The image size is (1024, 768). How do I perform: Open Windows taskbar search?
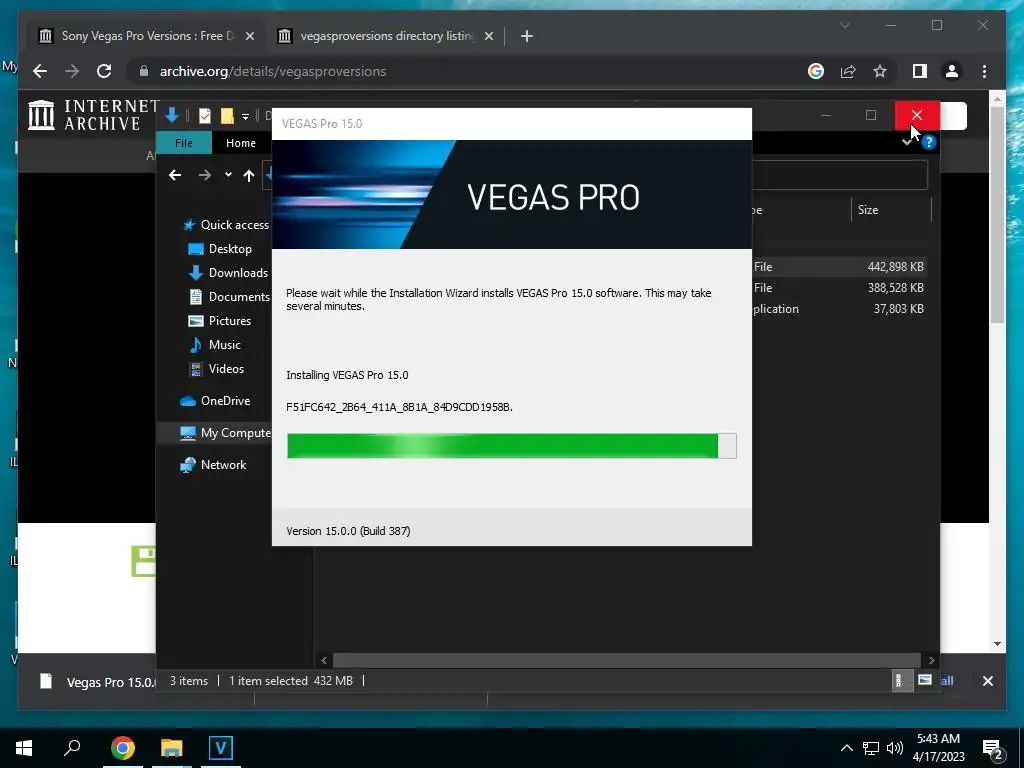(72, 748)
